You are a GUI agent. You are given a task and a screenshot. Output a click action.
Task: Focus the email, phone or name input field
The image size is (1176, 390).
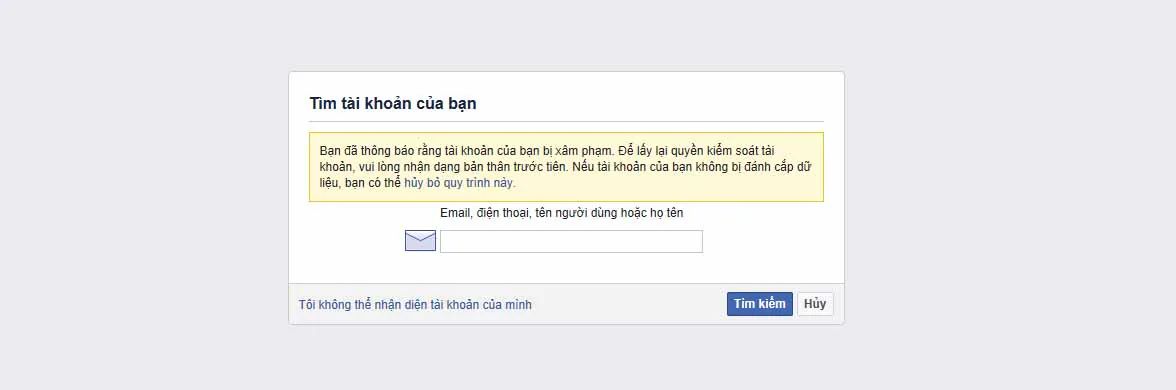point(572,242)
